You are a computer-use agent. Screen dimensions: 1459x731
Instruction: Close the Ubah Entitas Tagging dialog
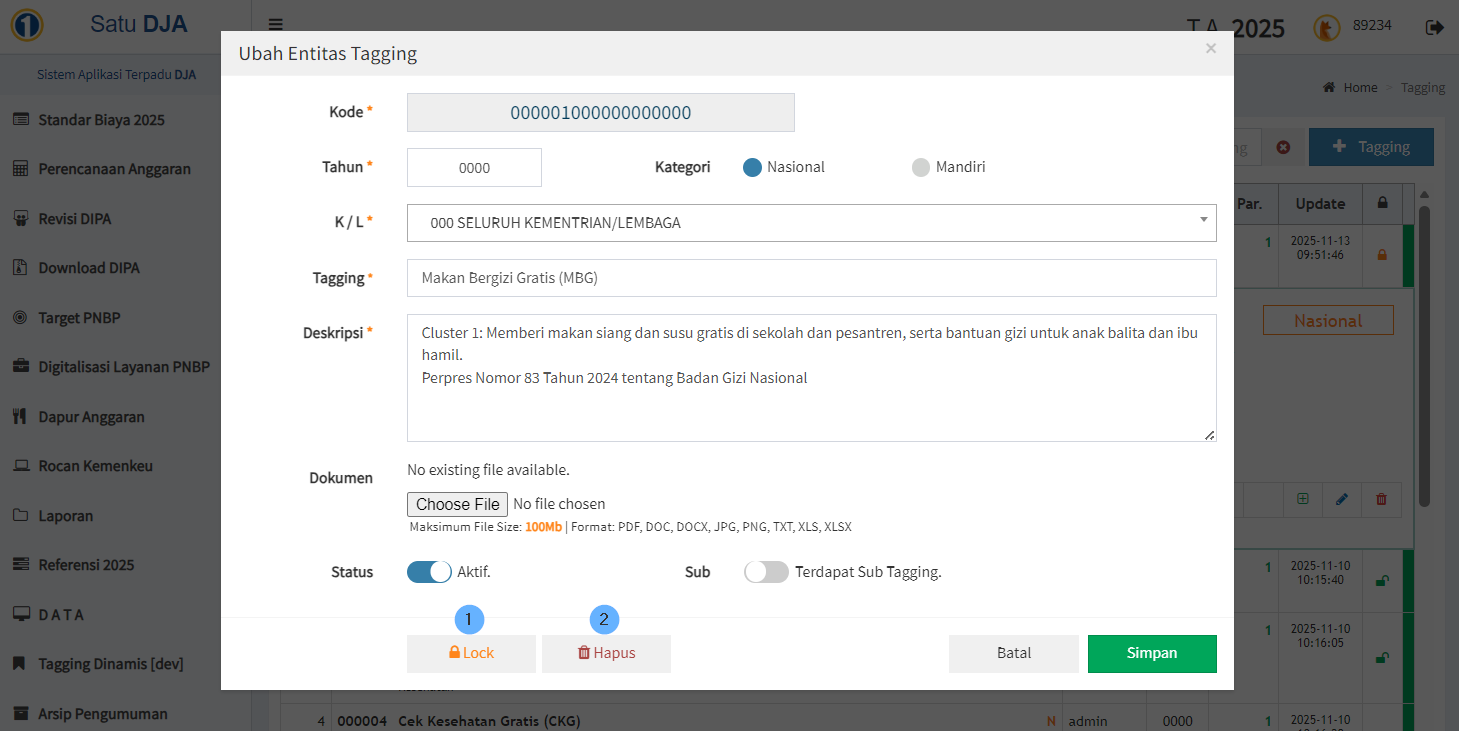click(1210, 48)
